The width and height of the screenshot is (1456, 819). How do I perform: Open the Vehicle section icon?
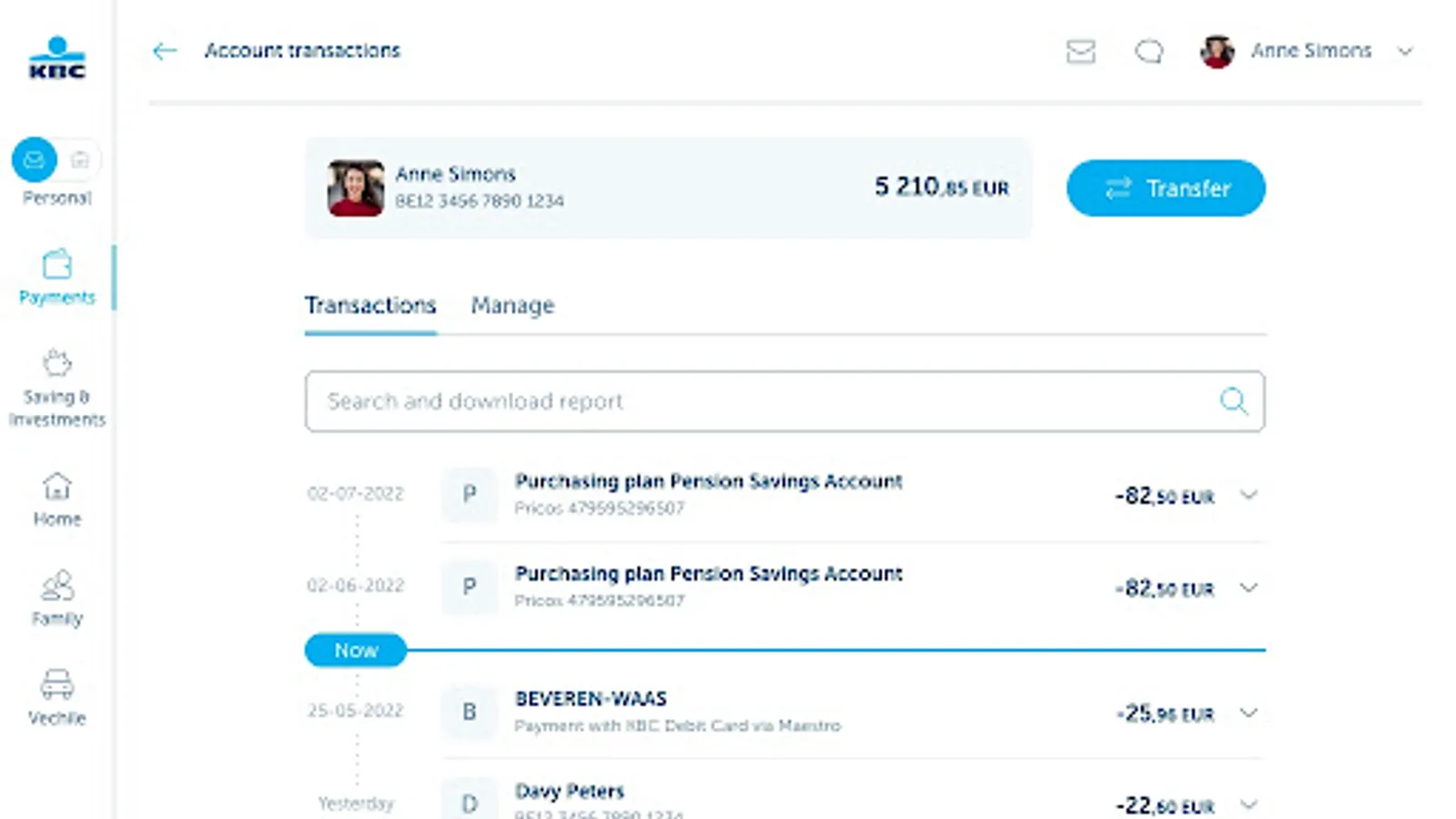point(56,684)
